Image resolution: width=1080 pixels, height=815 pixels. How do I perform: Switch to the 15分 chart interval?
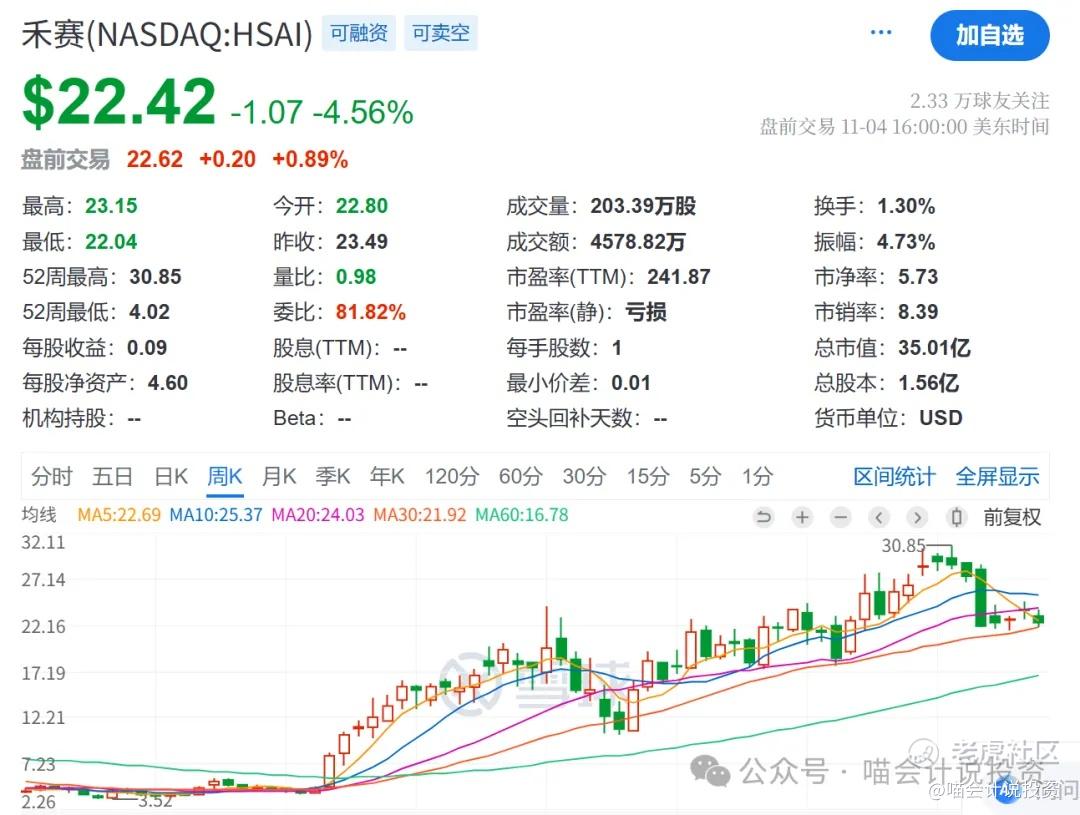tap(647, 476)
